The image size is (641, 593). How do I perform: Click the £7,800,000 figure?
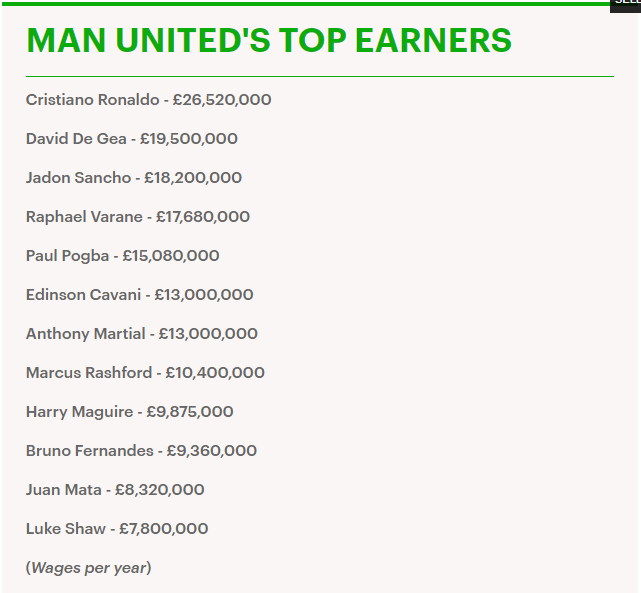tap(164, 529)
